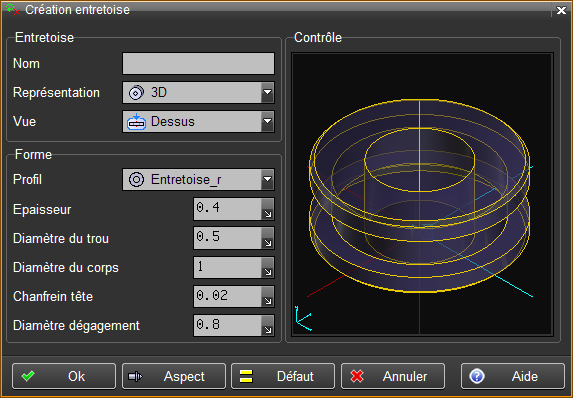The image size is (573, 398).
Task: Close the Création entretoise dialog
Action: click(x=561, y=10)
